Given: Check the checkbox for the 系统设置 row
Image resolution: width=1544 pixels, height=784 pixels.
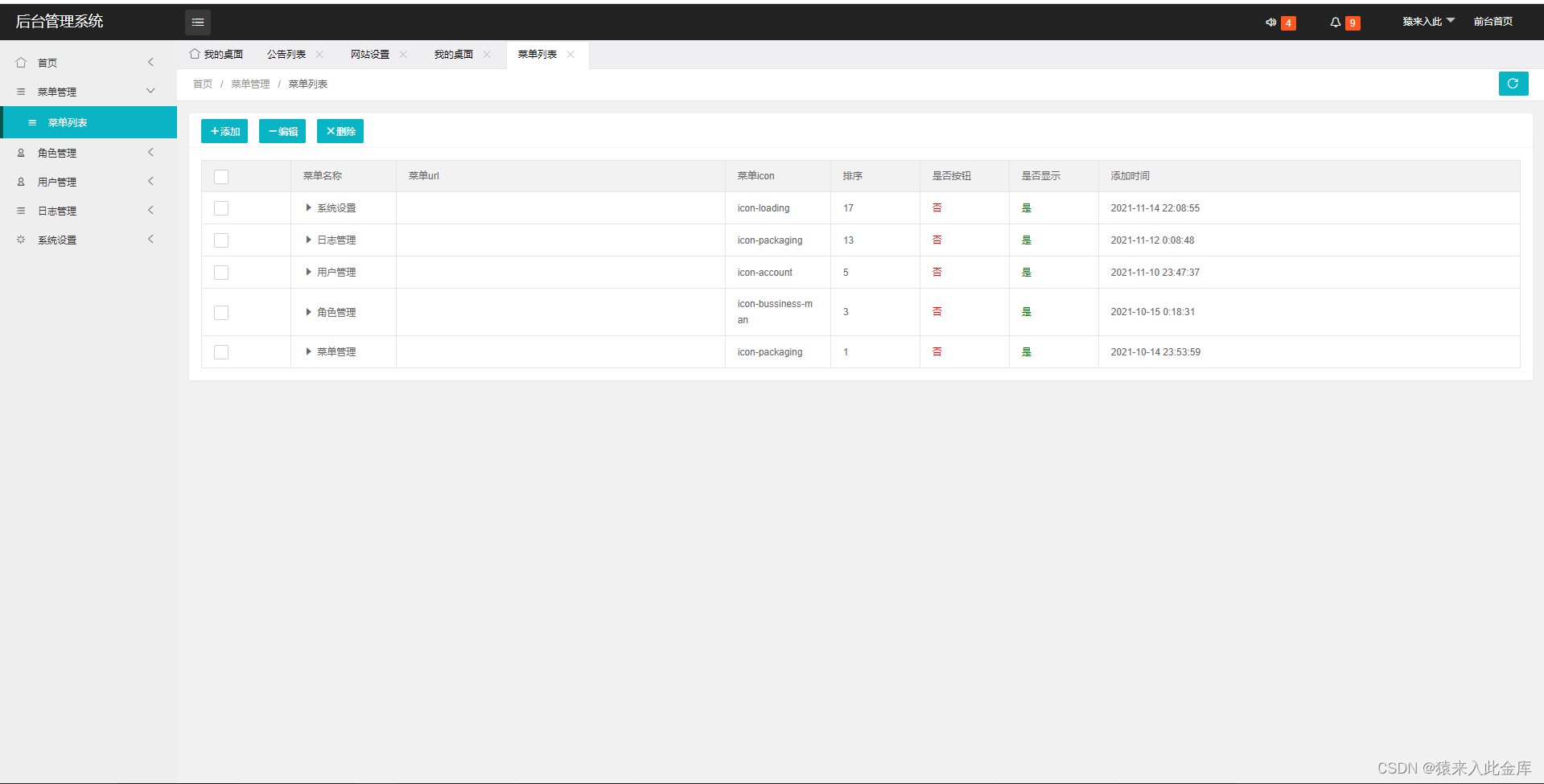Looking at the screenshot, I should tap(221, 207).
